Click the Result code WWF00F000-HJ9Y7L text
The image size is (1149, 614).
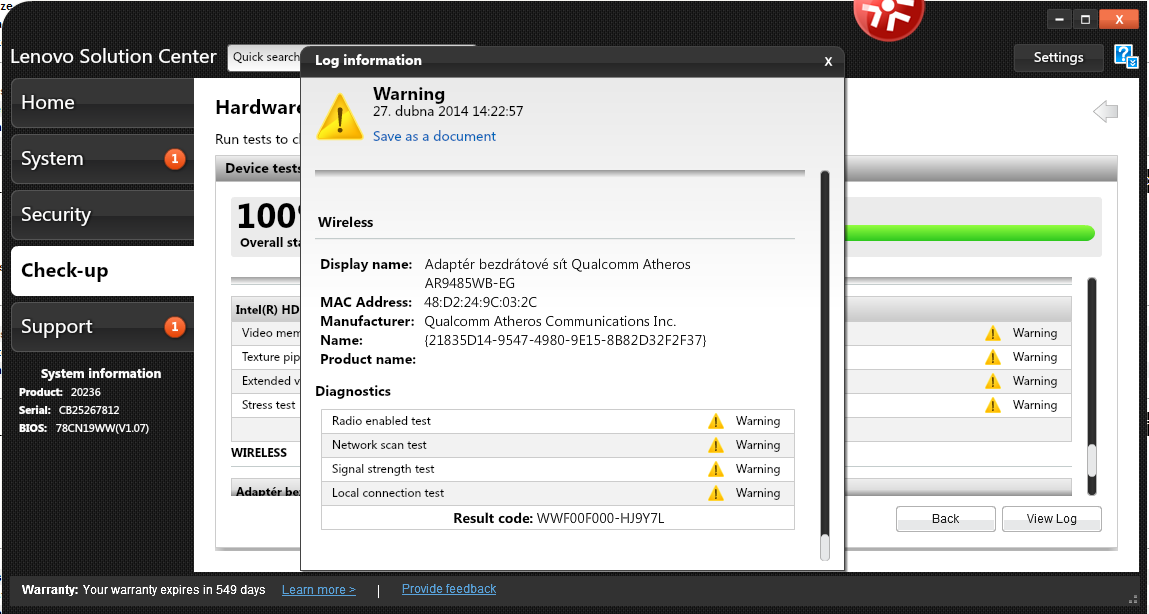[558, 518]
